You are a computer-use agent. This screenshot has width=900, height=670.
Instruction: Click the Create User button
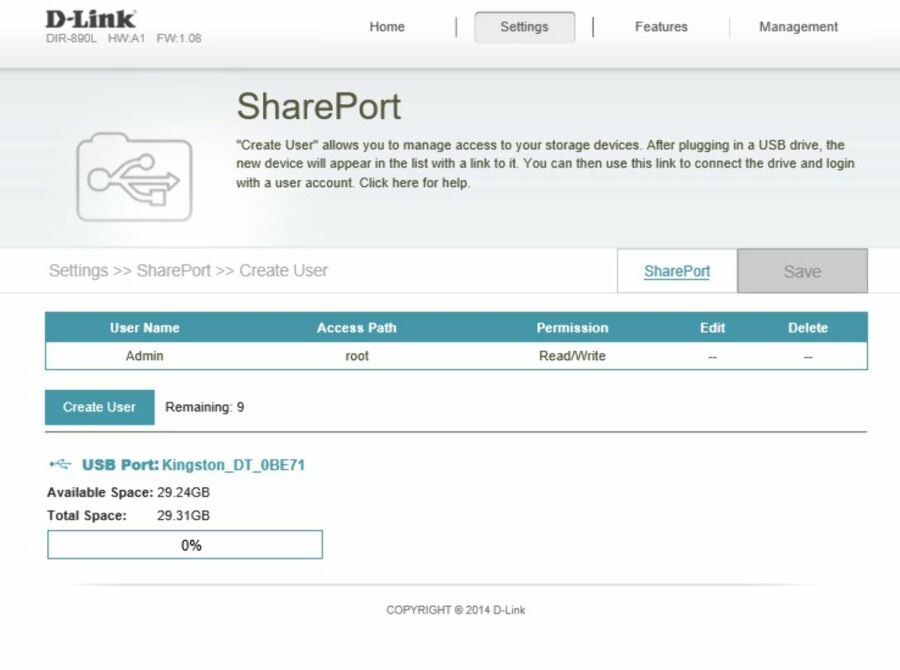(99, 407)
